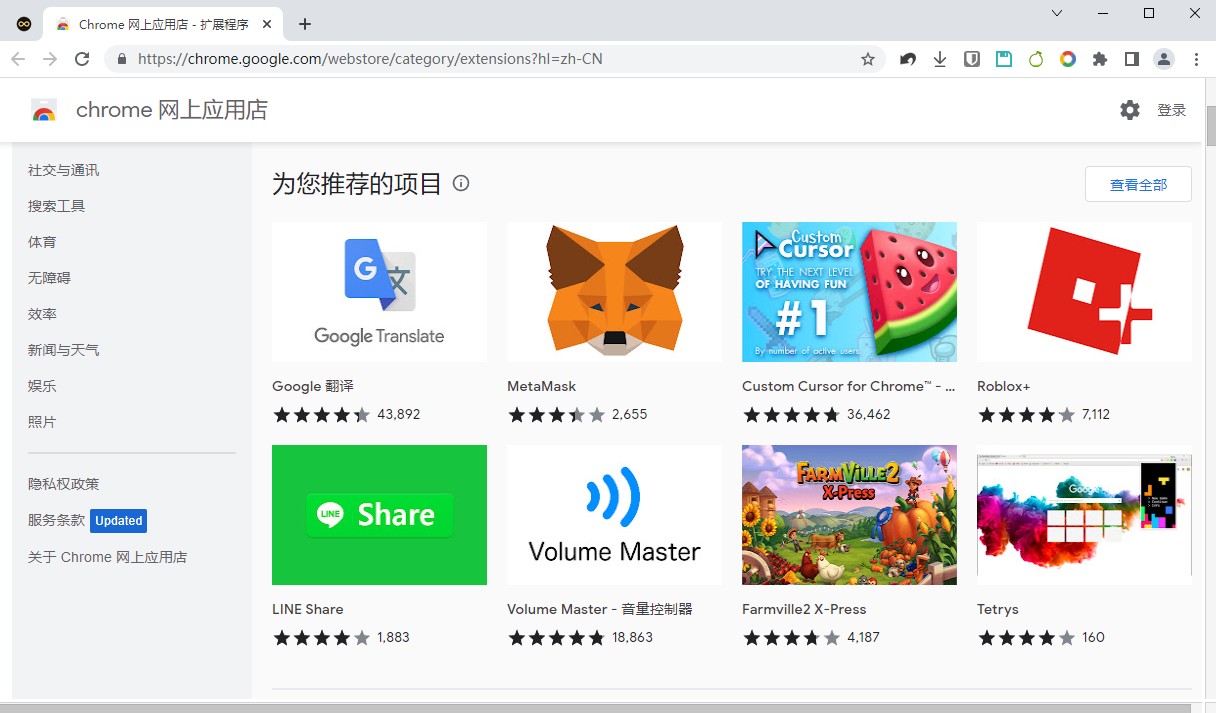This screenshot has height=713, width=1216.
Task: Bookmark this page with the star icon
Action: pos(868,59)
